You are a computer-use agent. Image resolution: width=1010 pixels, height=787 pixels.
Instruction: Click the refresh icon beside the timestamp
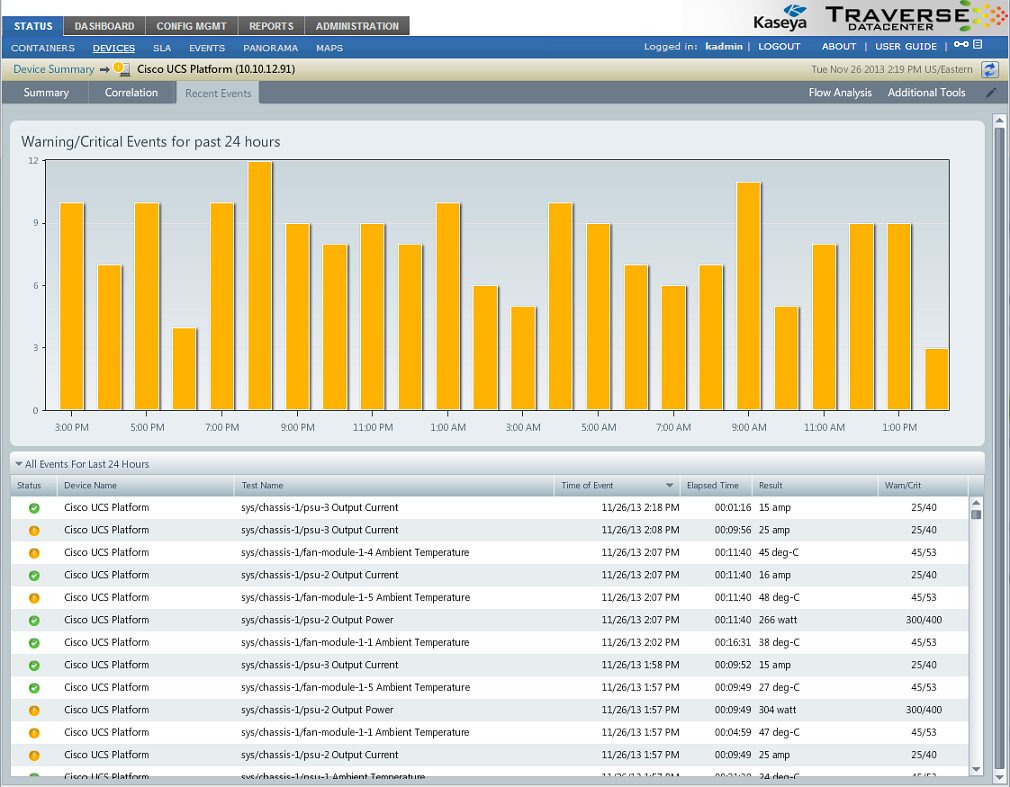pos(990,69)
